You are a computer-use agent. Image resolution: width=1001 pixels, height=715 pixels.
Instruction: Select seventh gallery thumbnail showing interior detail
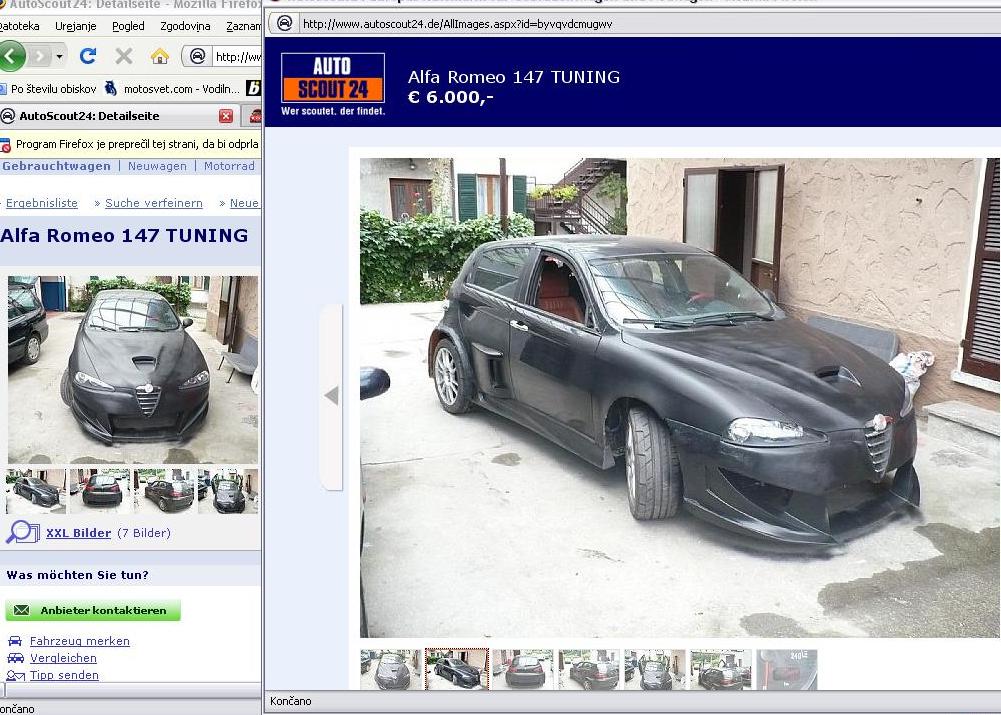(786, 669)
